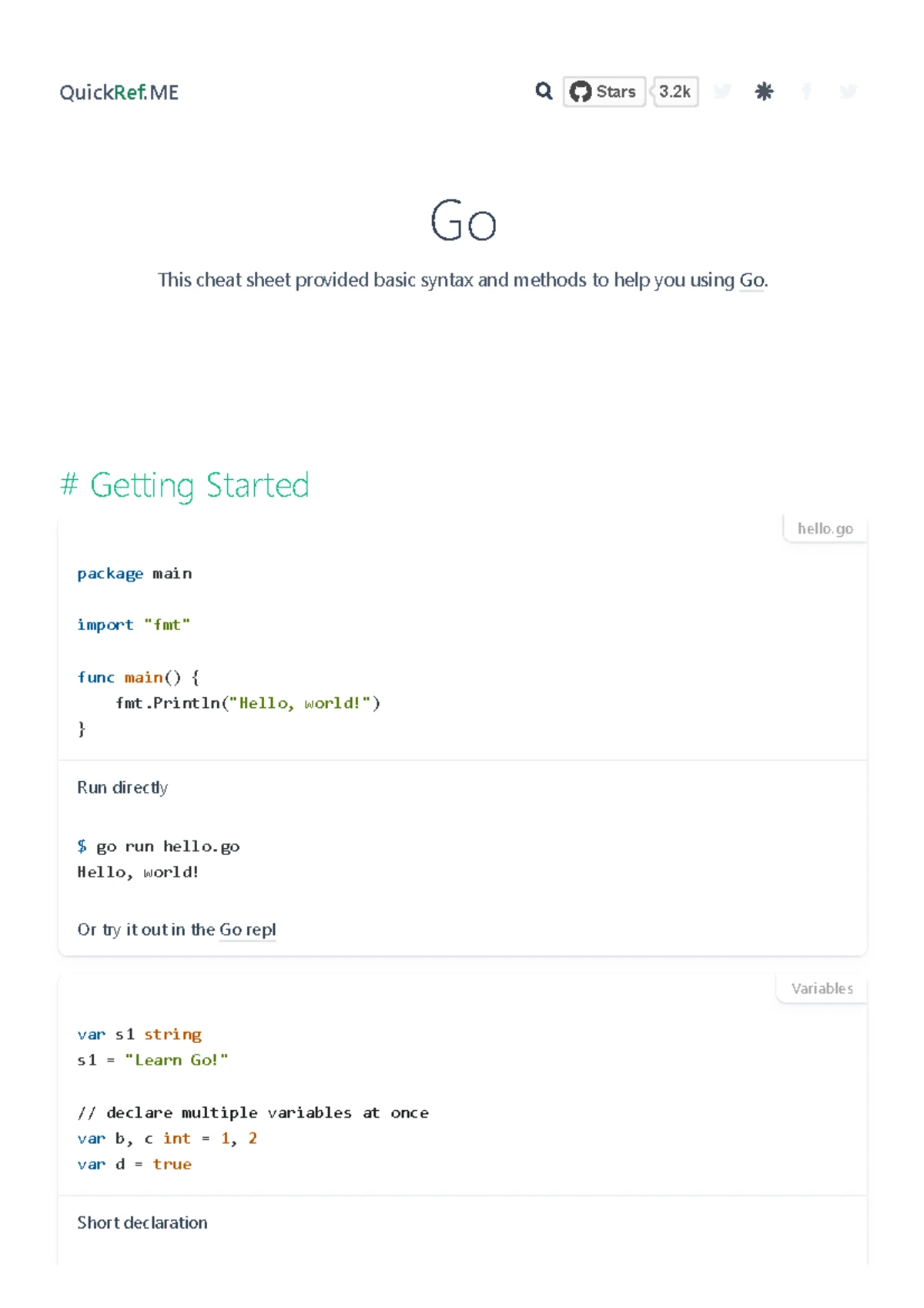Image resolution: width=924 pixels, height=1308 pixels.
Task: Click the large Go page title
Action: pos(463,222)
